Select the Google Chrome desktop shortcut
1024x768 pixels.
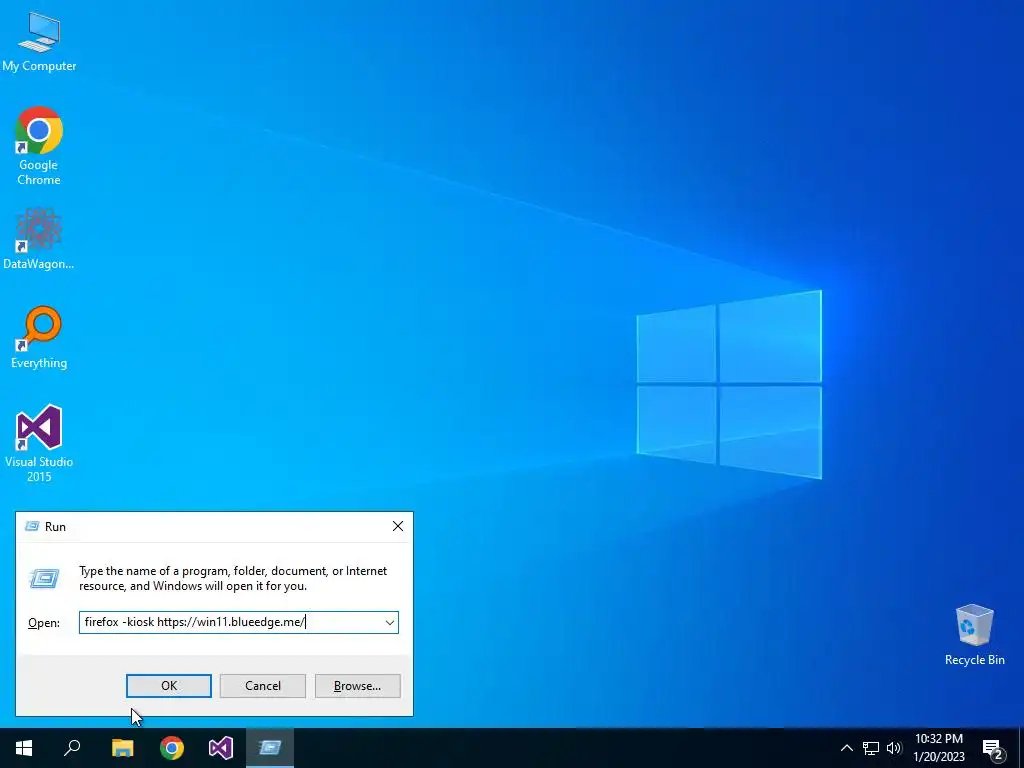[39, 146]
